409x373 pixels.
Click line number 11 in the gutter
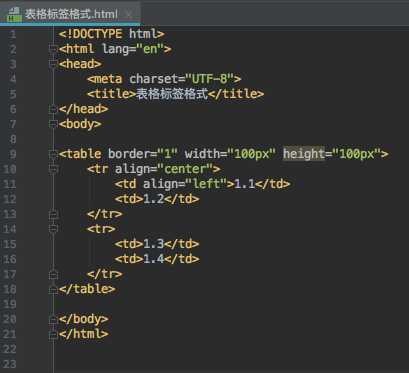coord(9,184)
